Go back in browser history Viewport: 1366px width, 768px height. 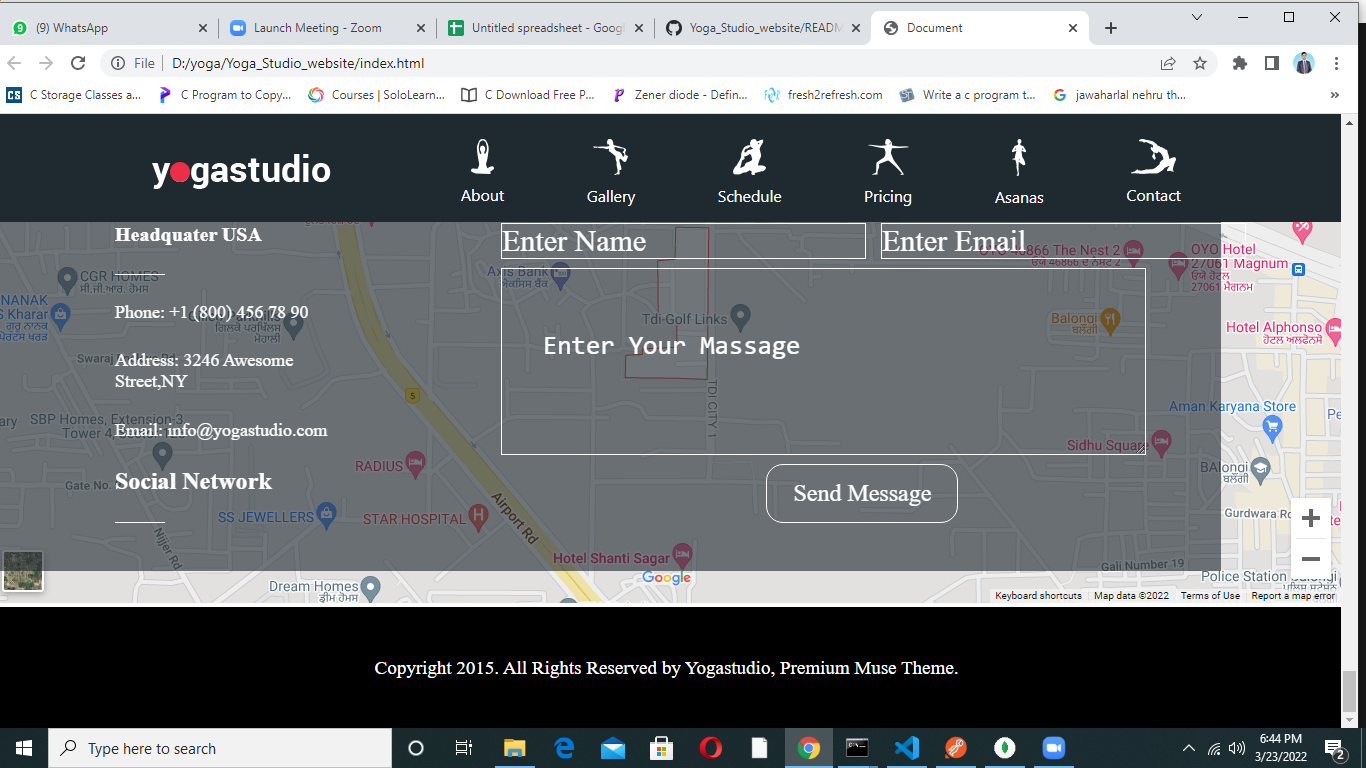point(14,63)
